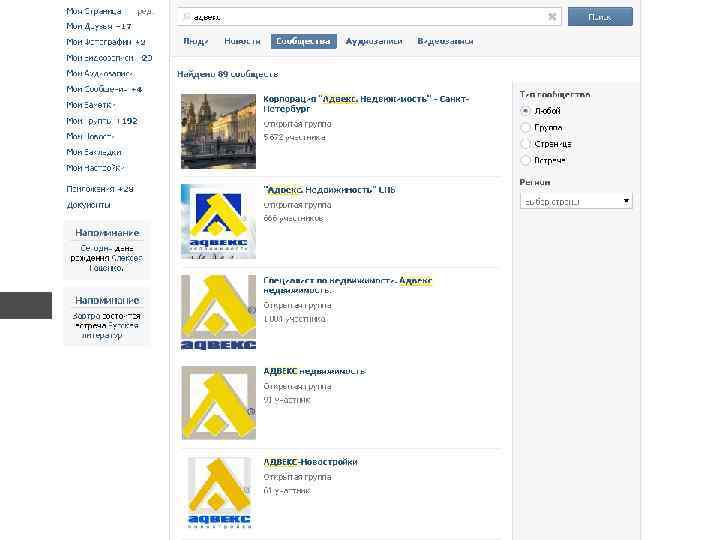Open the Аудиозаписи tab
The height and width of the screenshot is (540, 720).
coord(374,41)
